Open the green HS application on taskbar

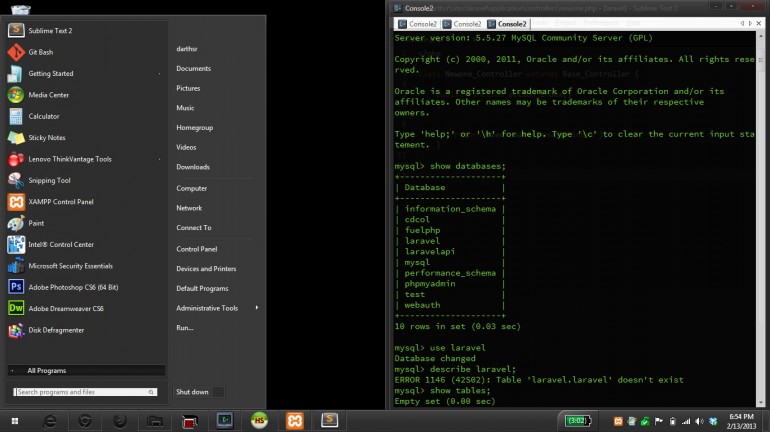pos(259,420)
